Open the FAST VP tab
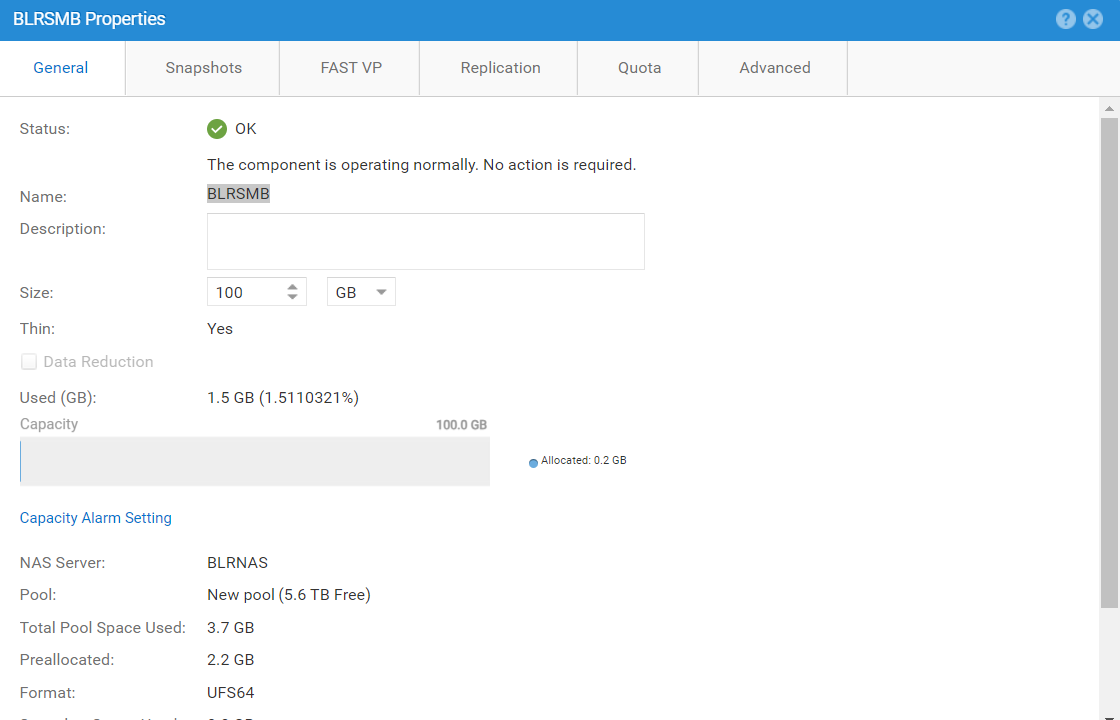Image resolution: width=1120 pixels, height=720 pixels. coord(350,67)
